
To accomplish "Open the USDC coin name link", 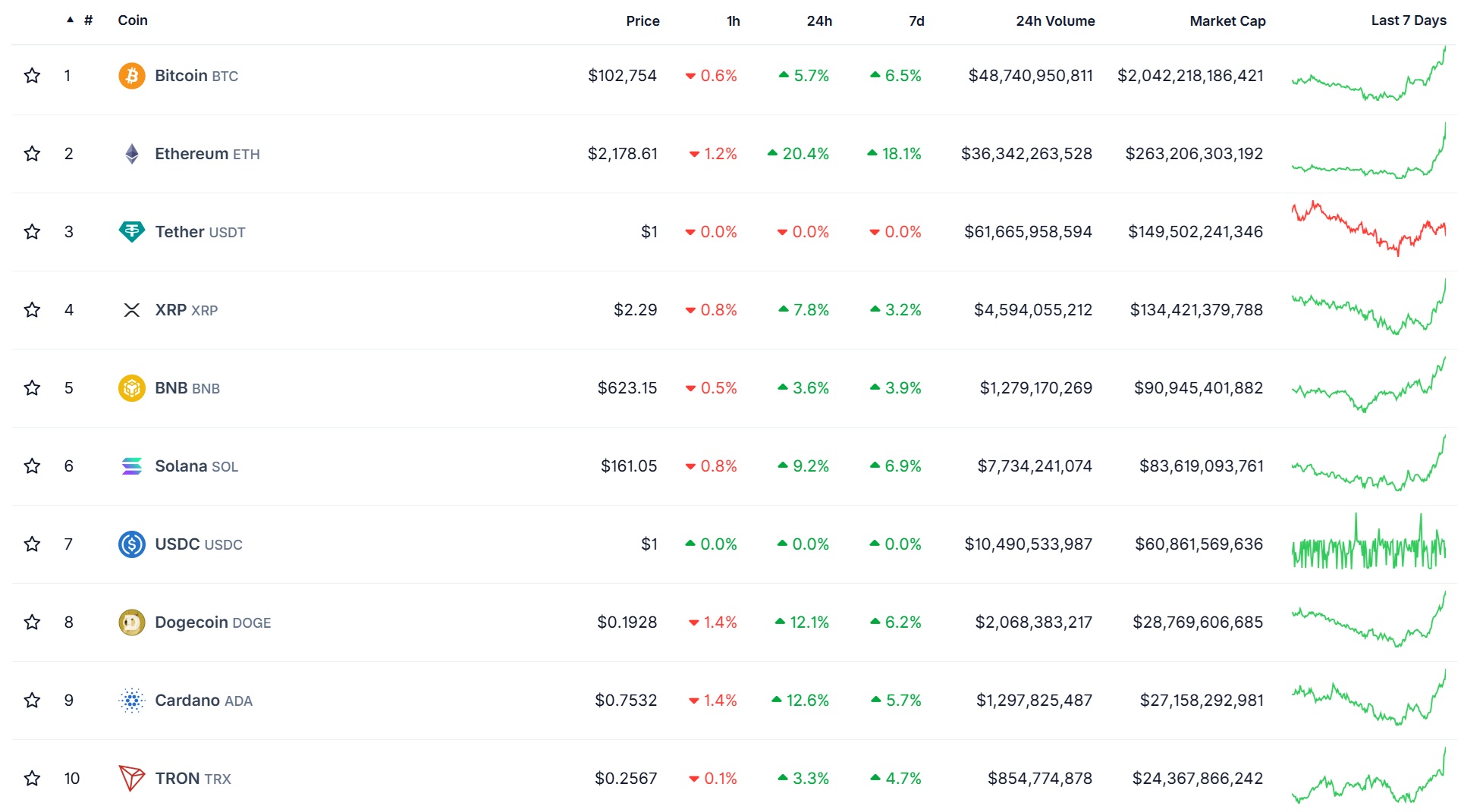I will point(198,544).
